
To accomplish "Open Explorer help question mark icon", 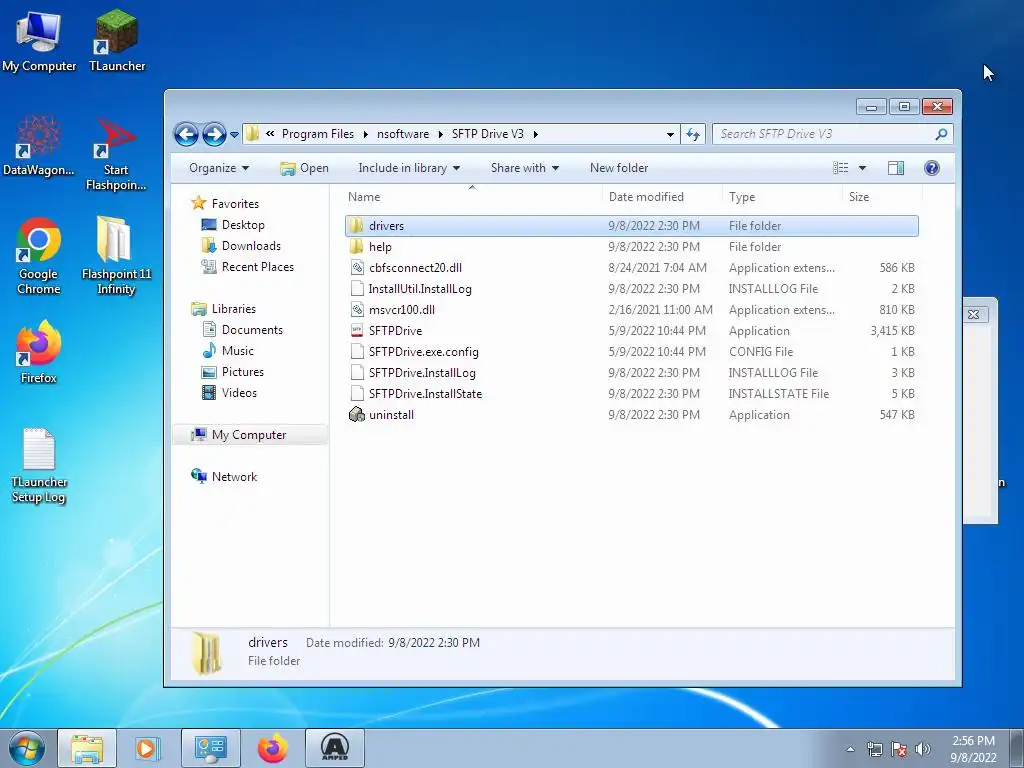I will tap(932, 168).
